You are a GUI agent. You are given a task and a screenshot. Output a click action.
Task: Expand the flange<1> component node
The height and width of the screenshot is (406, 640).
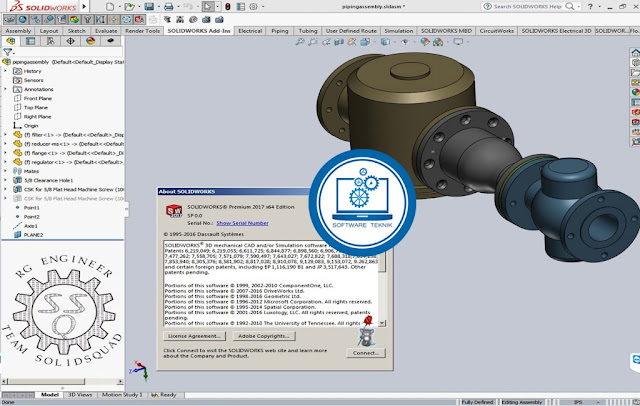(x=5, y=153)
